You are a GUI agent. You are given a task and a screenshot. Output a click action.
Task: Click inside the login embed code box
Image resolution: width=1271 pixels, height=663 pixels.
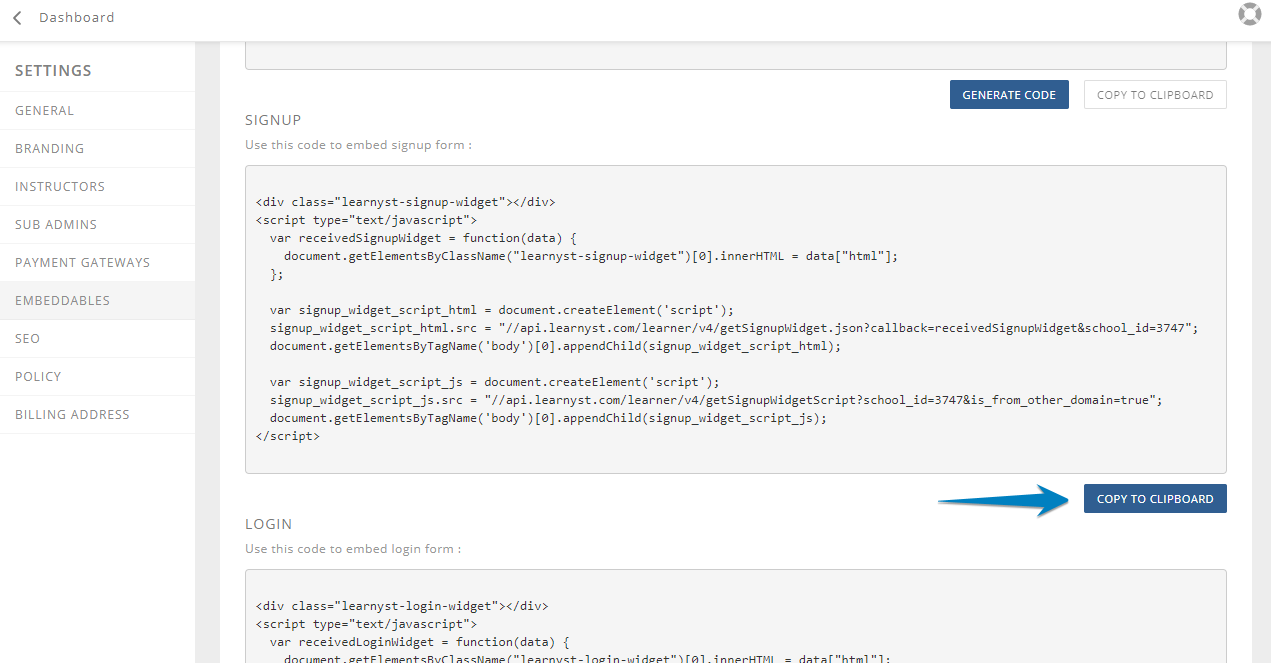point(735,616)
